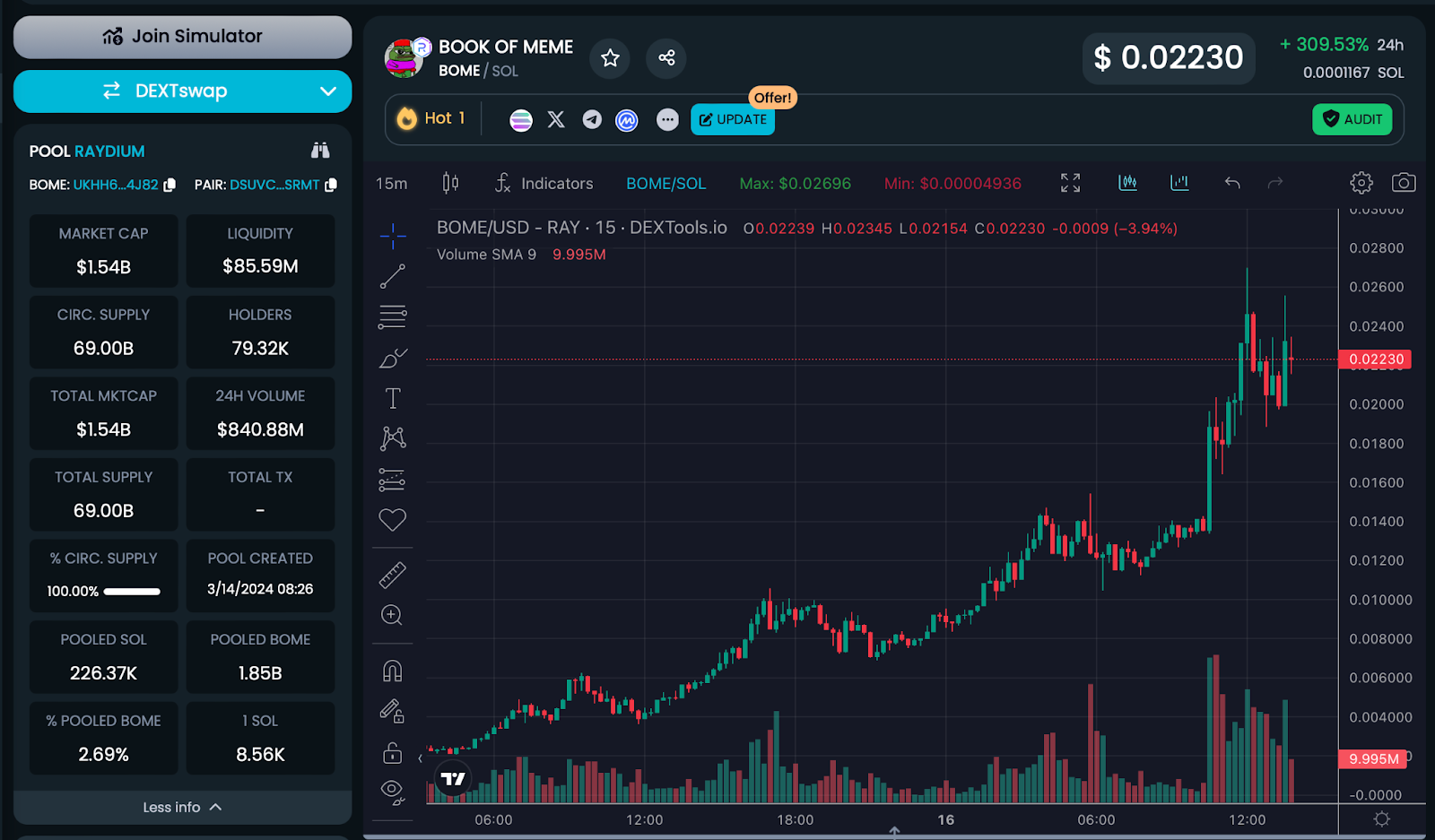Click the POOLED SOL 226.37K card
1435x840 pixels.
click(103, 657)
